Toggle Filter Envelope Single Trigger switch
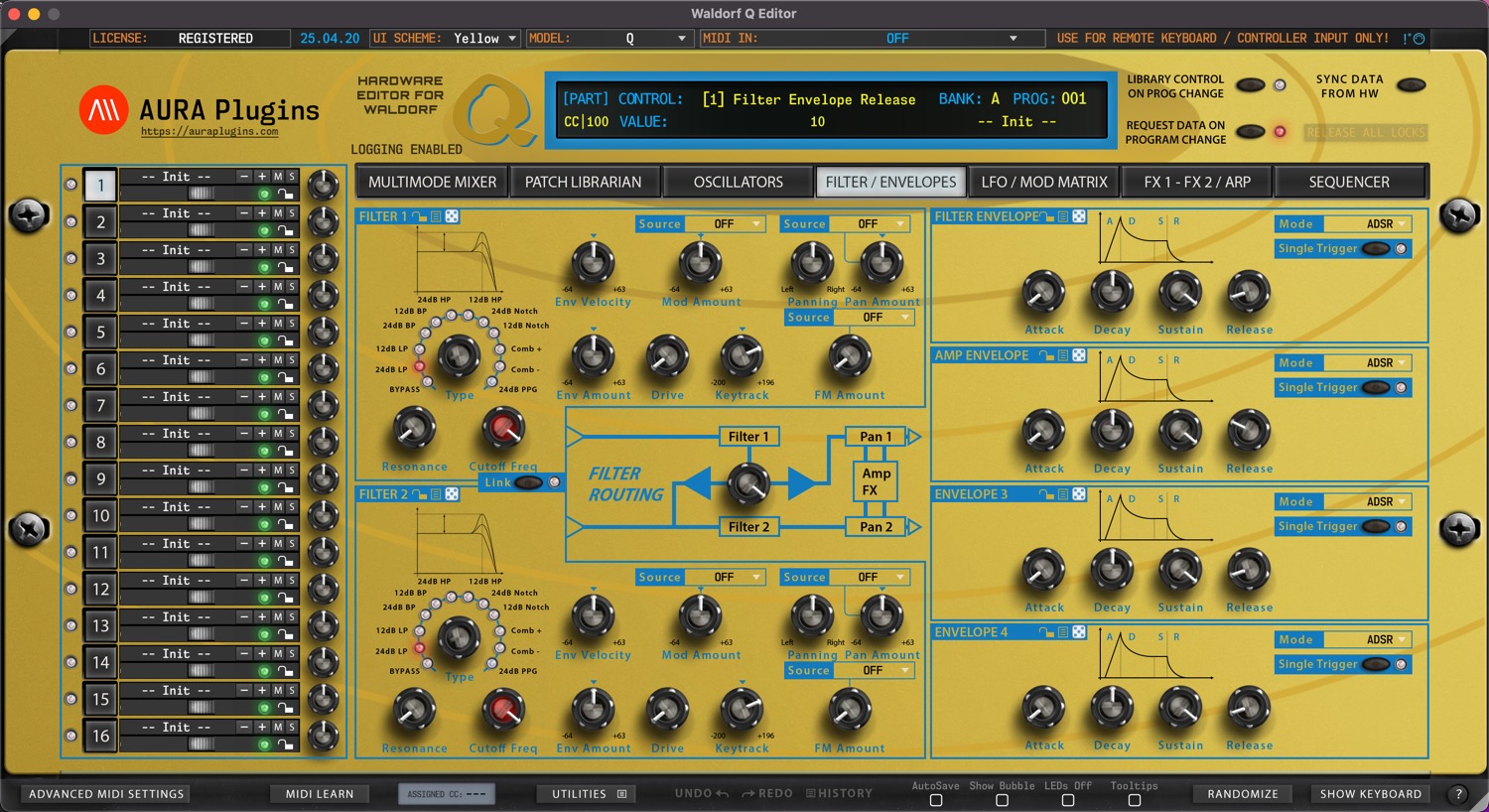Image resolution: width=1489 pixels, height=812 pixels. 1376,248
